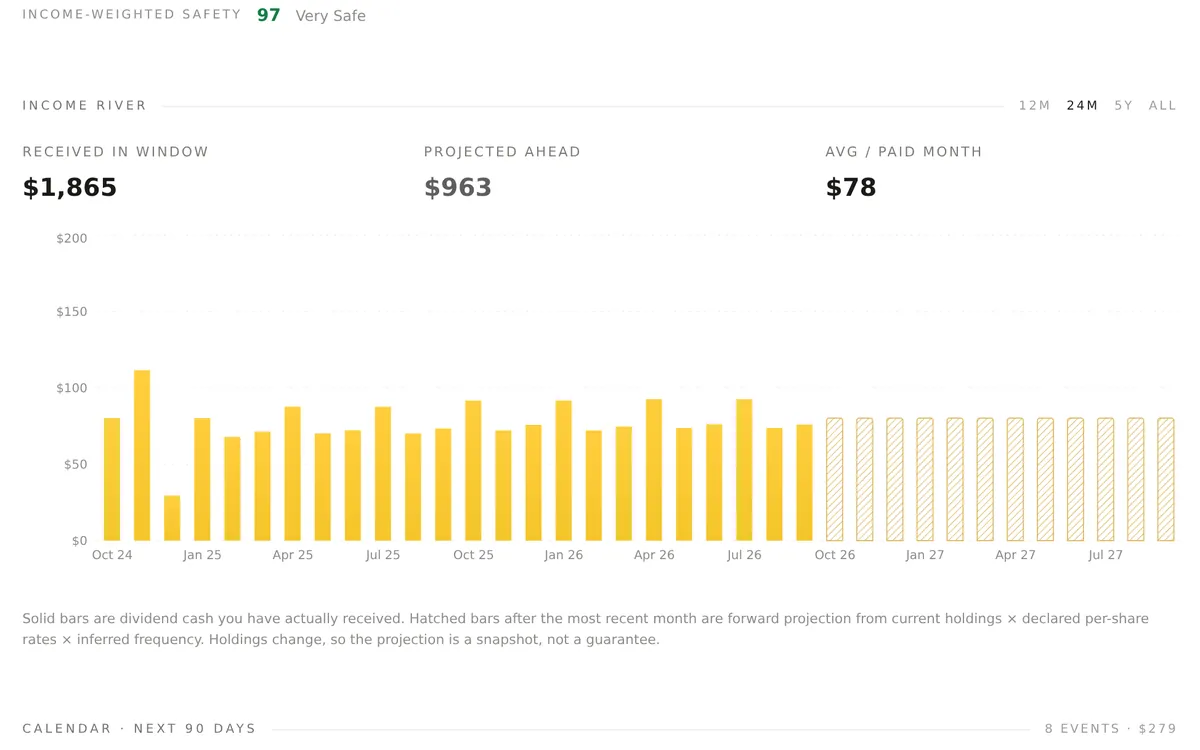Click the $100 y-axis label
The width and height of the screenshot is (1200, 750).
[72, 388]
